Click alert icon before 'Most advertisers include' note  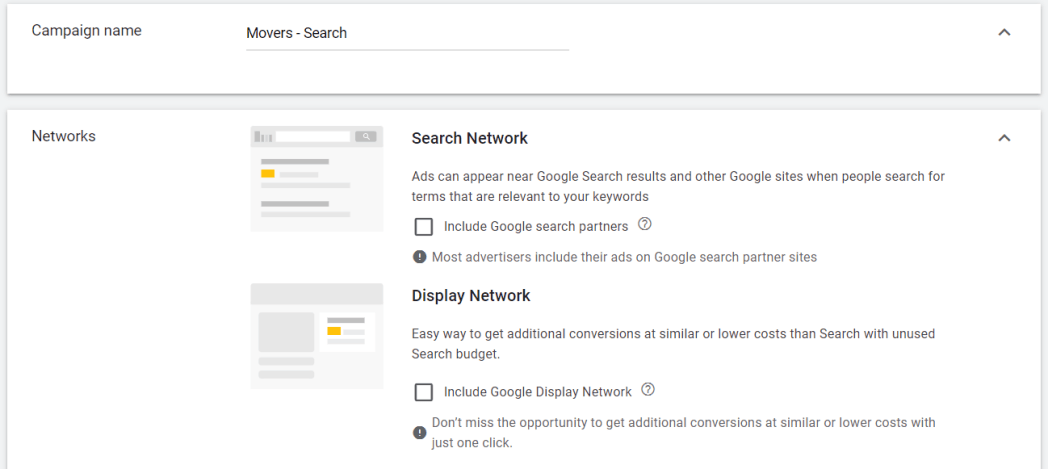pos(420,257)
